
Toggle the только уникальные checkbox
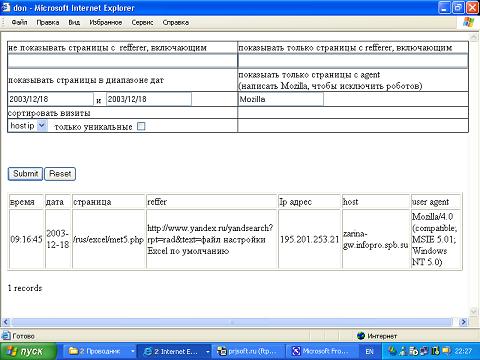tap(141, 126)
